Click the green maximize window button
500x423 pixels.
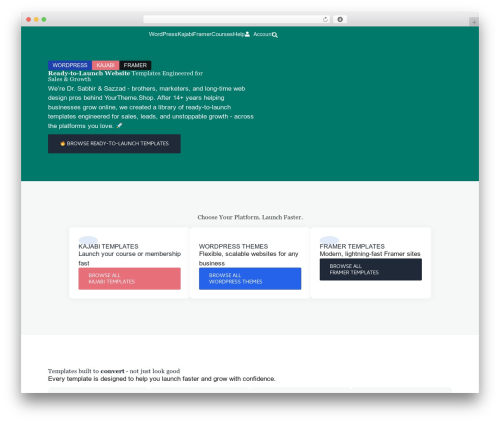click(44, 19)
